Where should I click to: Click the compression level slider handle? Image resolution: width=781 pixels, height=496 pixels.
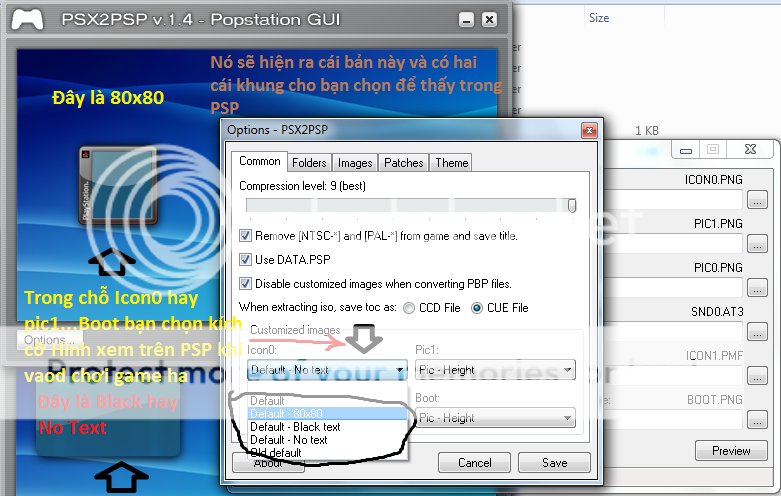pyautogui.click(x=572, y=205)
